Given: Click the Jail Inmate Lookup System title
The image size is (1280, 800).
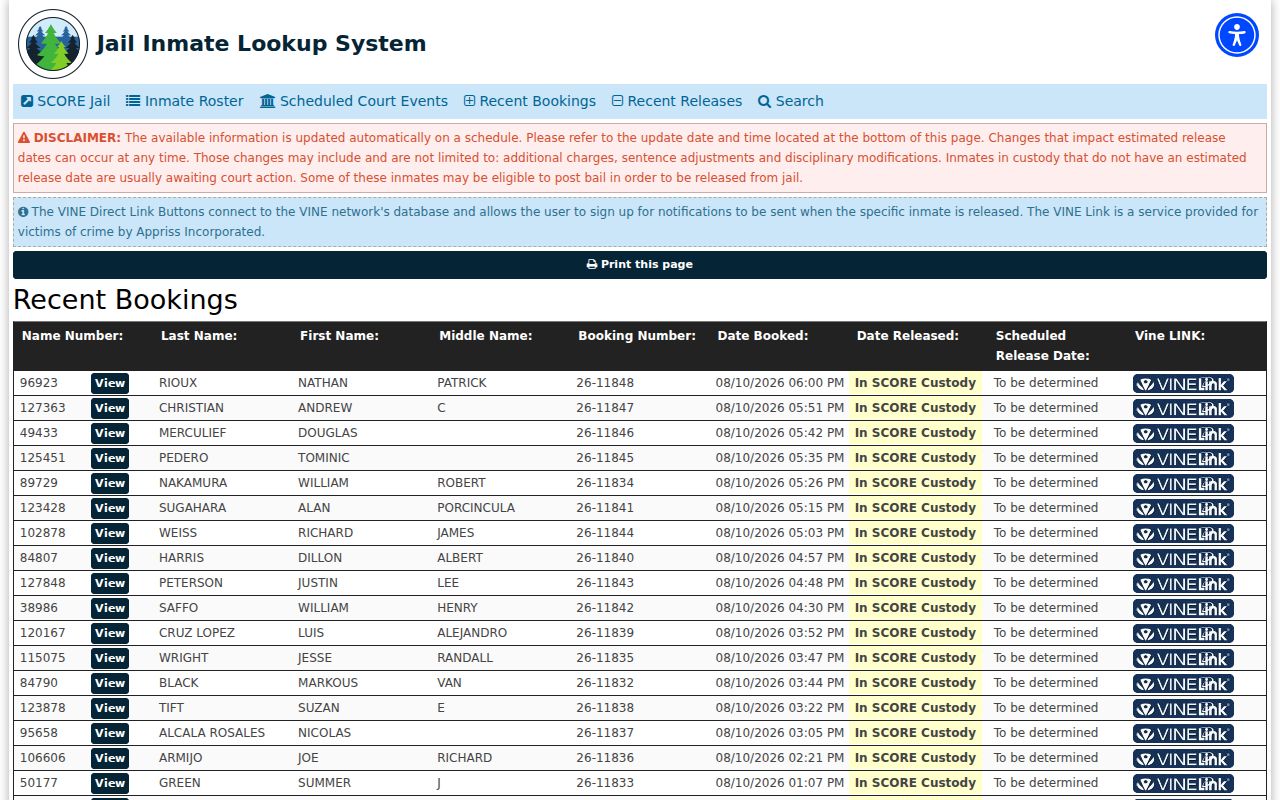Looking at the screenshot, I should pyautogui.click(x=261, y=44).
